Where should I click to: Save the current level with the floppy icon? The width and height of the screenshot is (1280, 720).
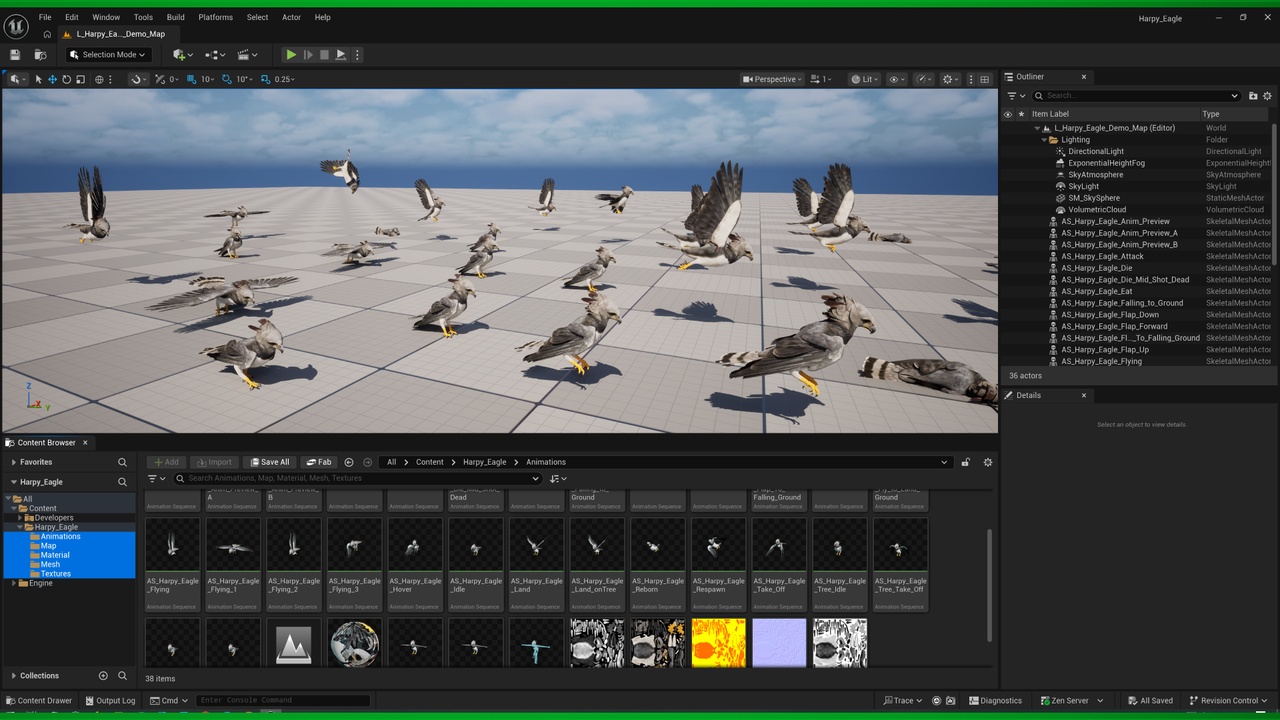[x=15, y=55]
